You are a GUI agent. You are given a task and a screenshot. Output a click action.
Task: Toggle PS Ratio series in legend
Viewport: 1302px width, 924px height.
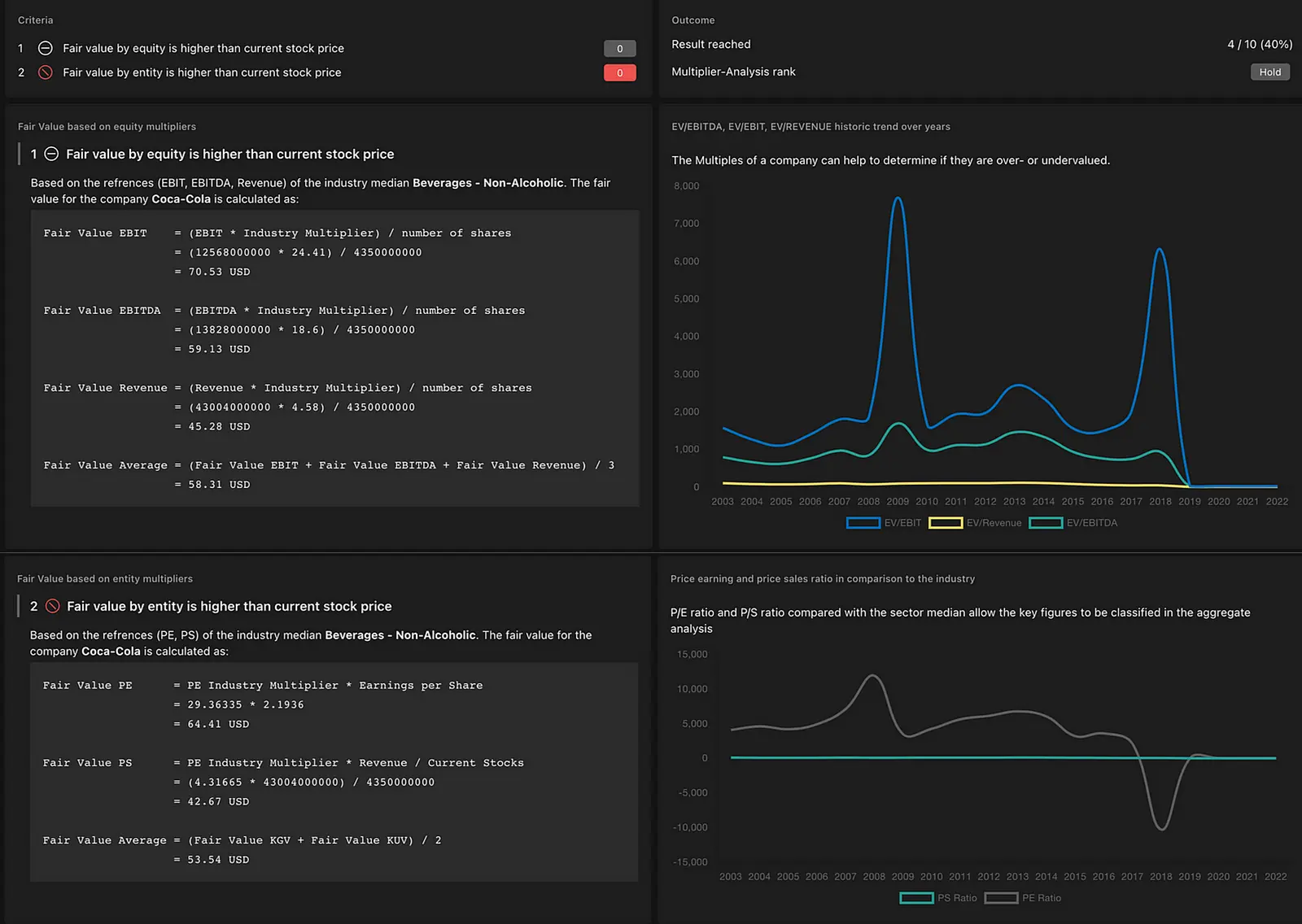tap(938, 898)
